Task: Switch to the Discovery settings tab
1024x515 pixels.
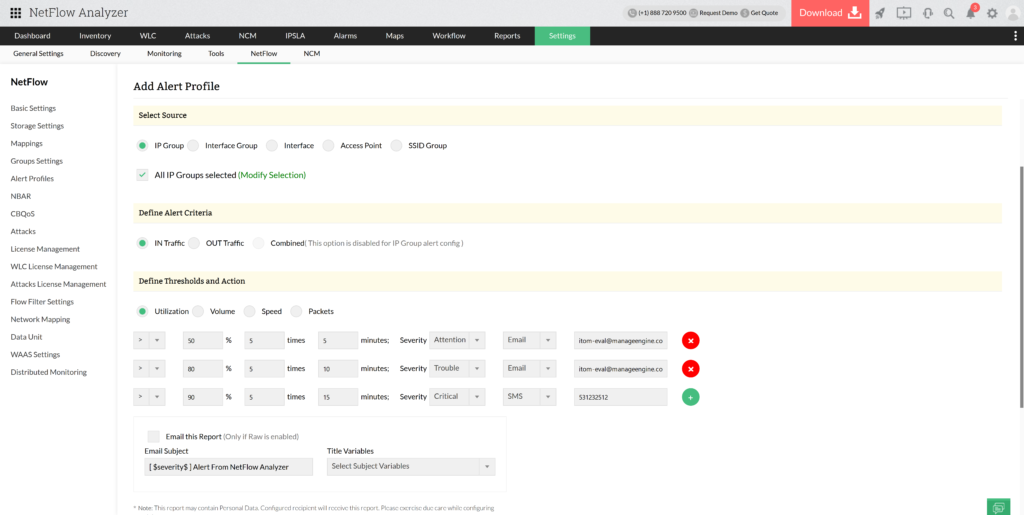Action: [105, 53]
